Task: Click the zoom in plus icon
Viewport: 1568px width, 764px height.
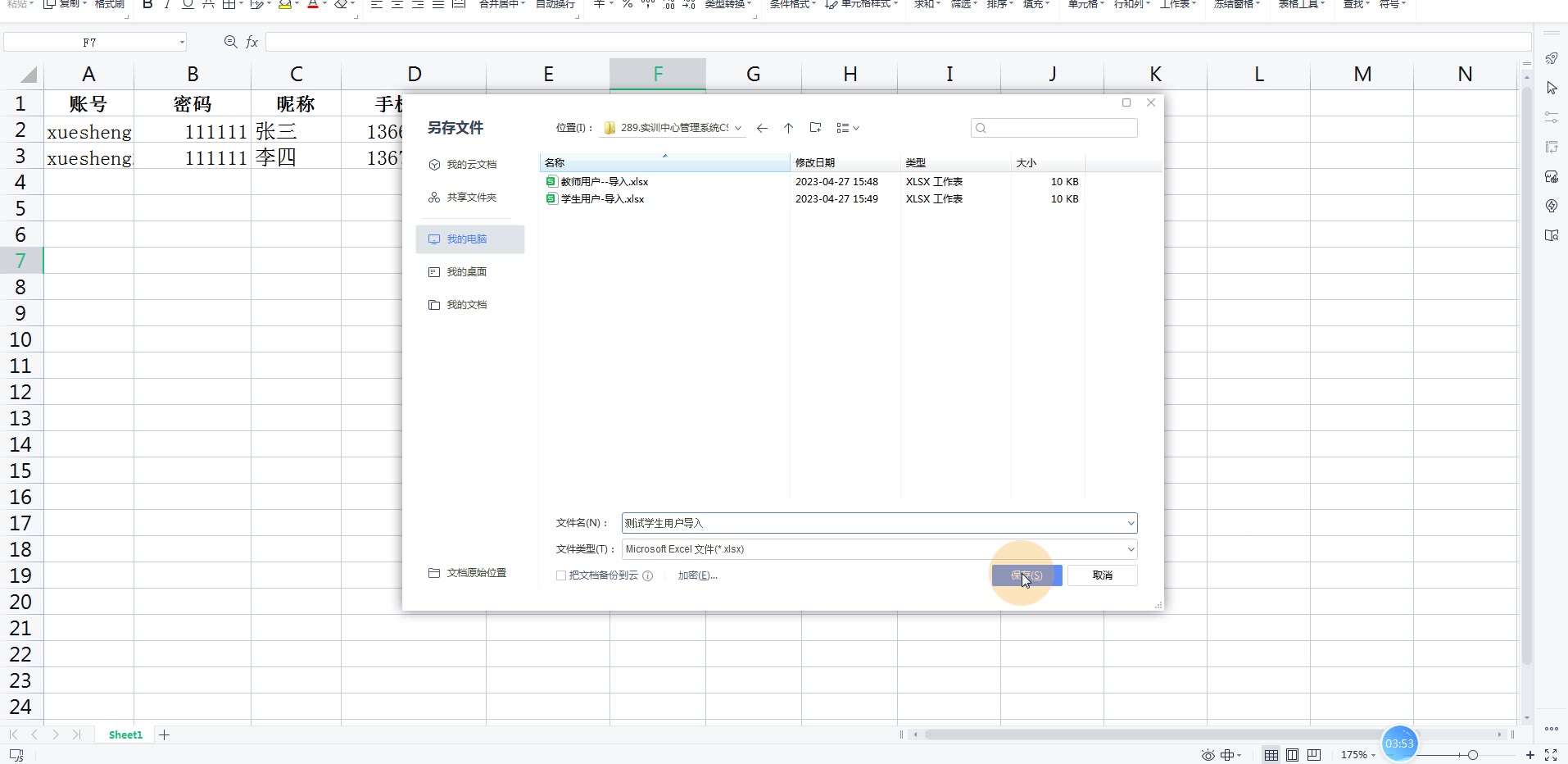Action: point(1529,755)
